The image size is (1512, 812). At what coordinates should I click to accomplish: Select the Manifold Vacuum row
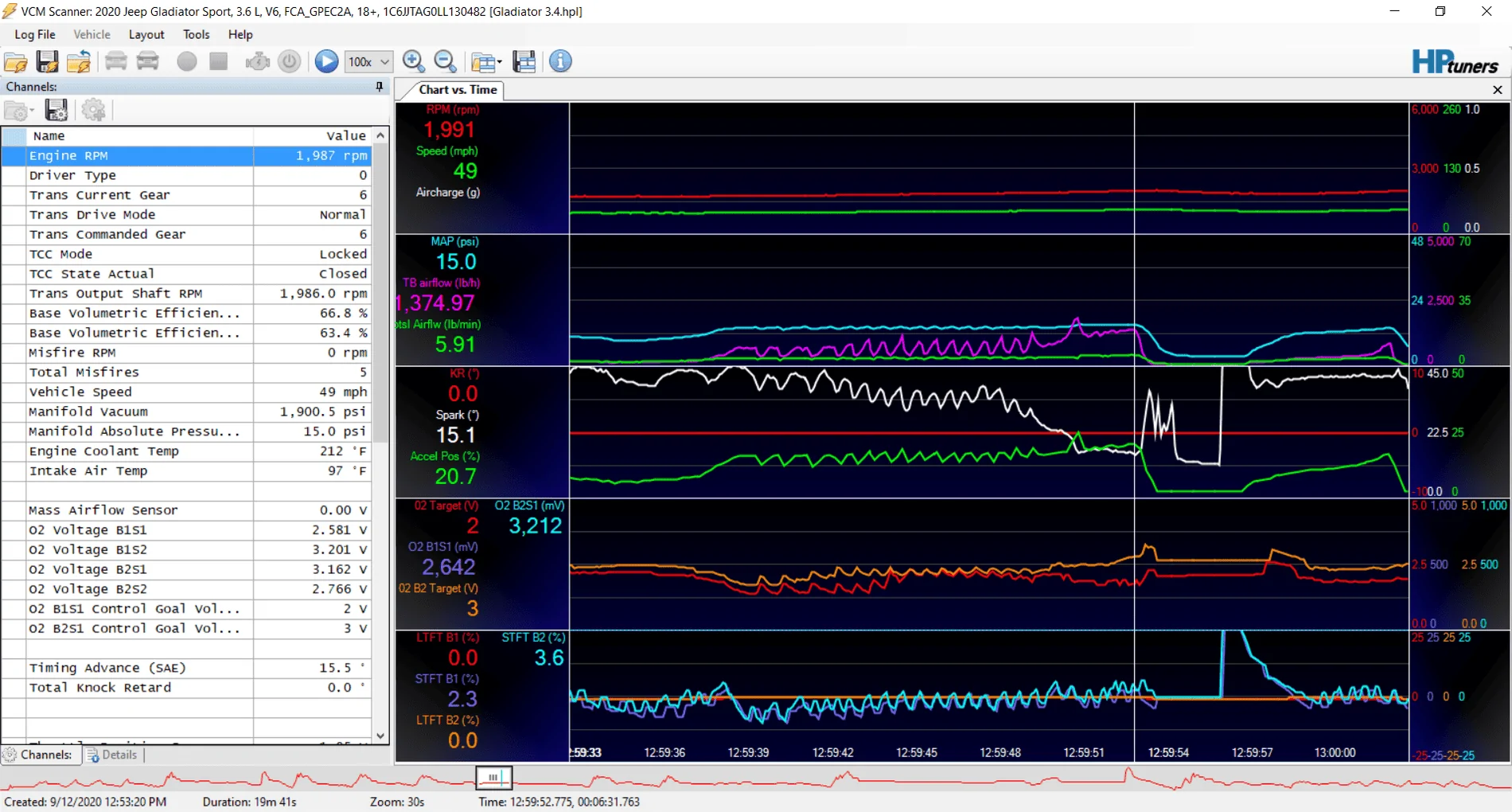(x=186, y=412)
